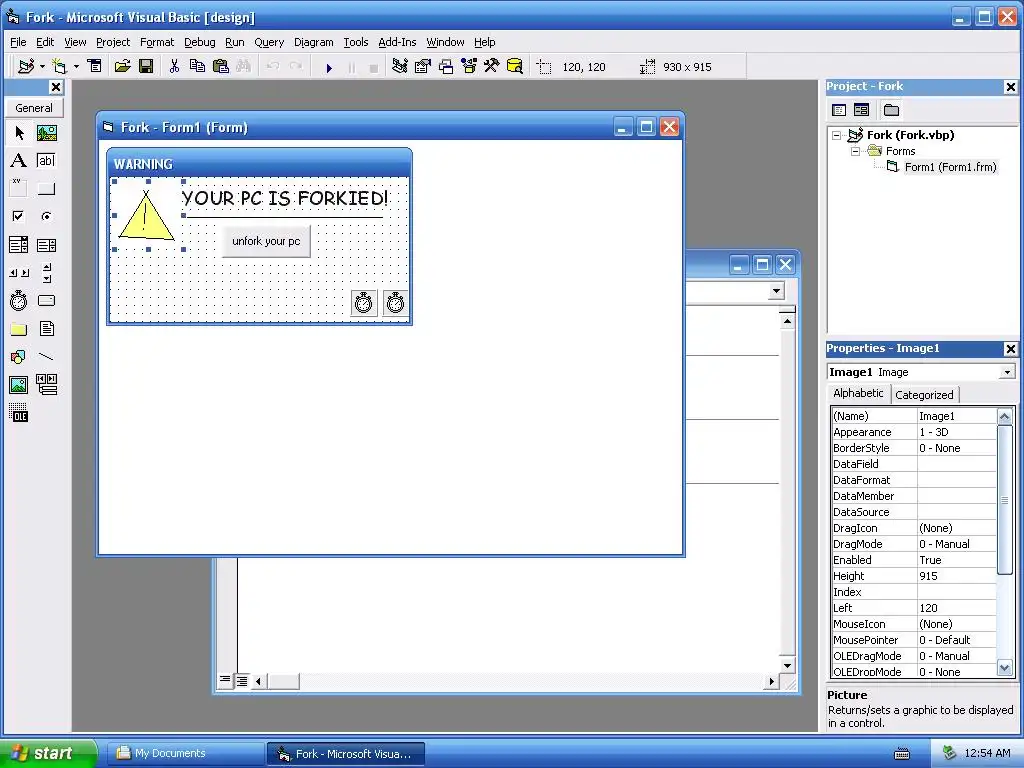Switch to the Categorized properties tab
This screenshot has height=768, width=1024.
click(x=924, y=394)
